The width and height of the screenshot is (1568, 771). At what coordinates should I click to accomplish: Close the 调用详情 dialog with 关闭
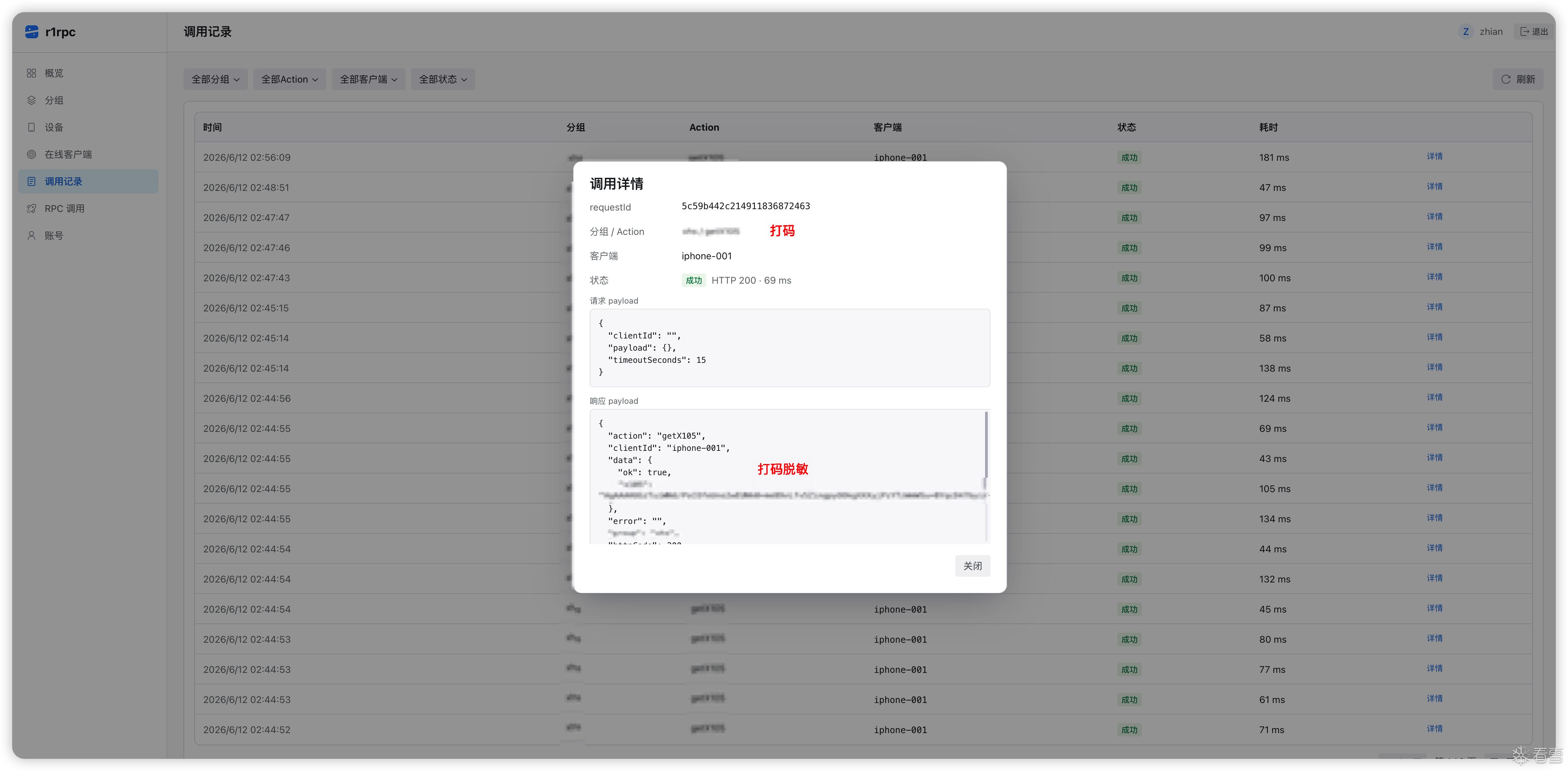[972, 566]
